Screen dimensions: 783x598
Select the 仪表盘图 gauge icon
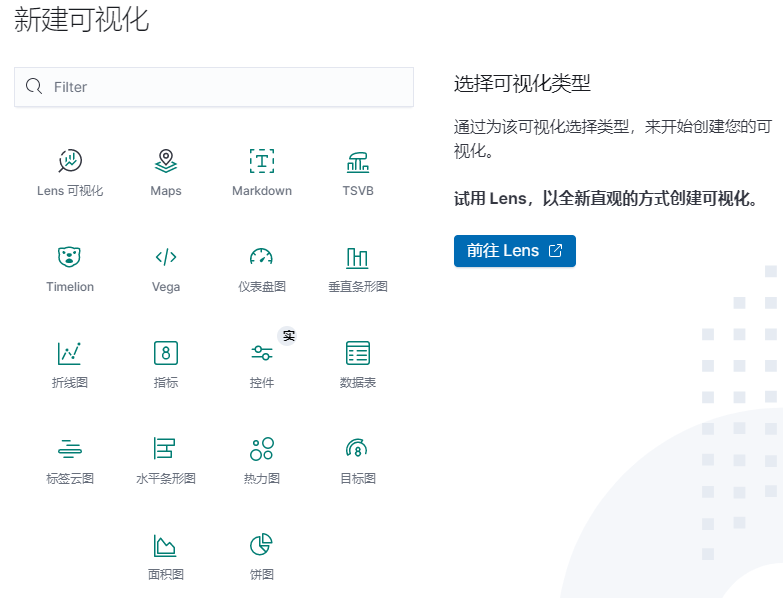pos(262,257)
